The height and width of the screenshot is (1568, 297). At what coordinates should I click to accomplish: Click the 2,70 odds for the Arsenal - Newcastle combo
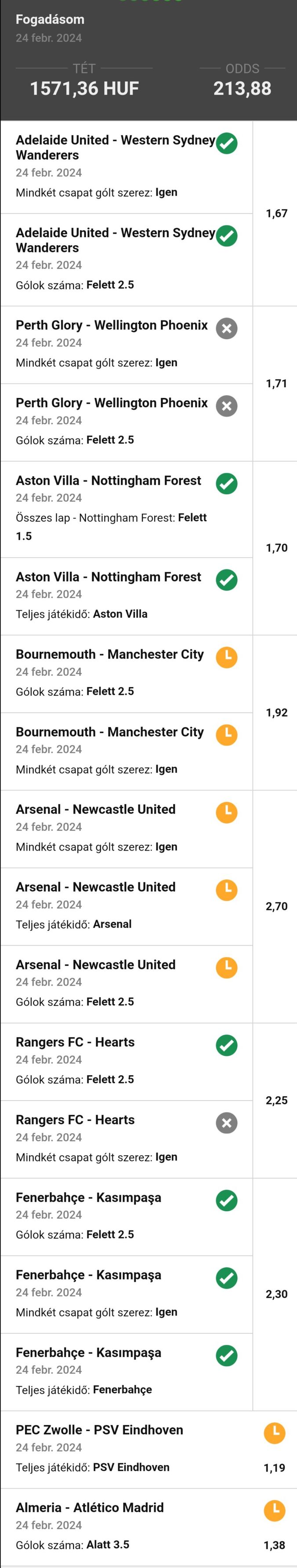[x=276, y=907]
